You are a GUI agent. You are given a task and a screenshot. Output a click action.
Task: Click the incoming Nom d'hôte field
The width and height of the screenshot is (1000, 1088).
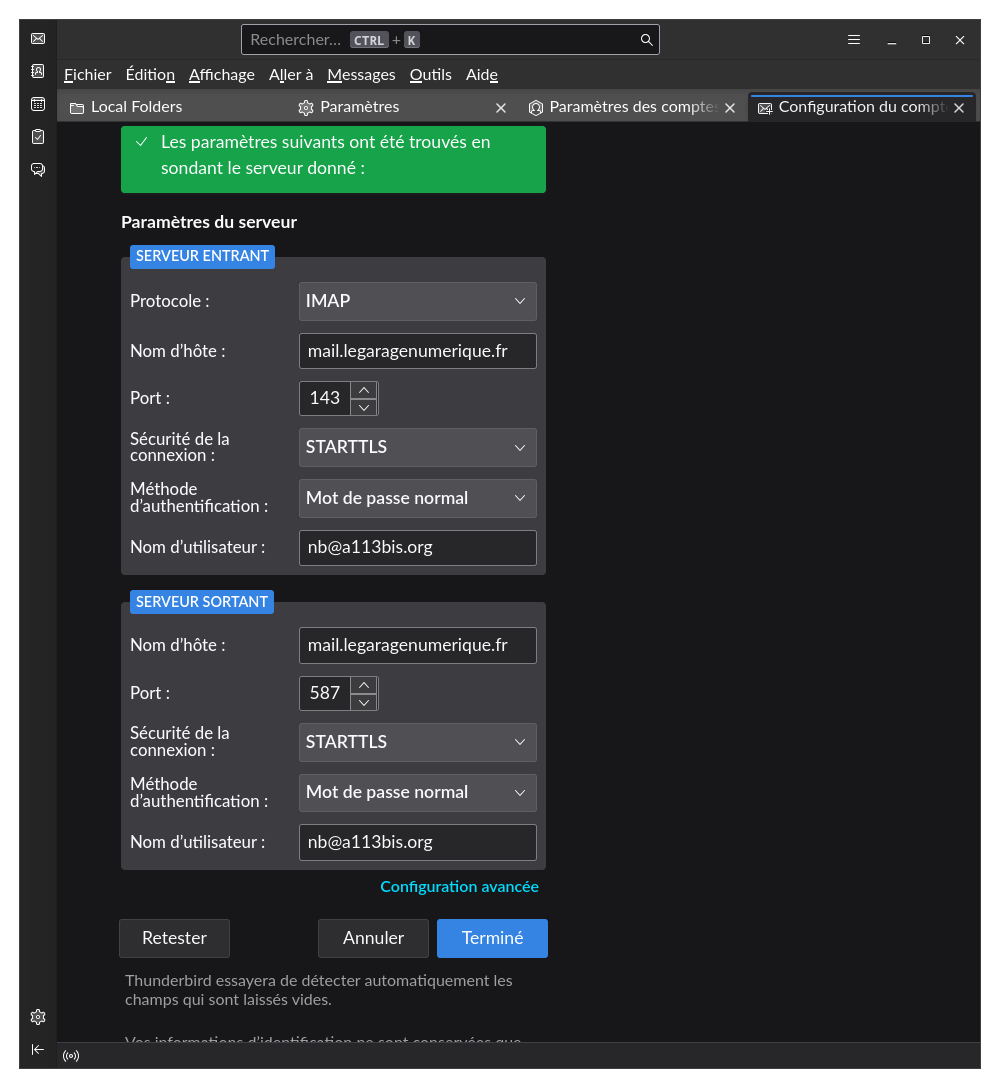417,351
